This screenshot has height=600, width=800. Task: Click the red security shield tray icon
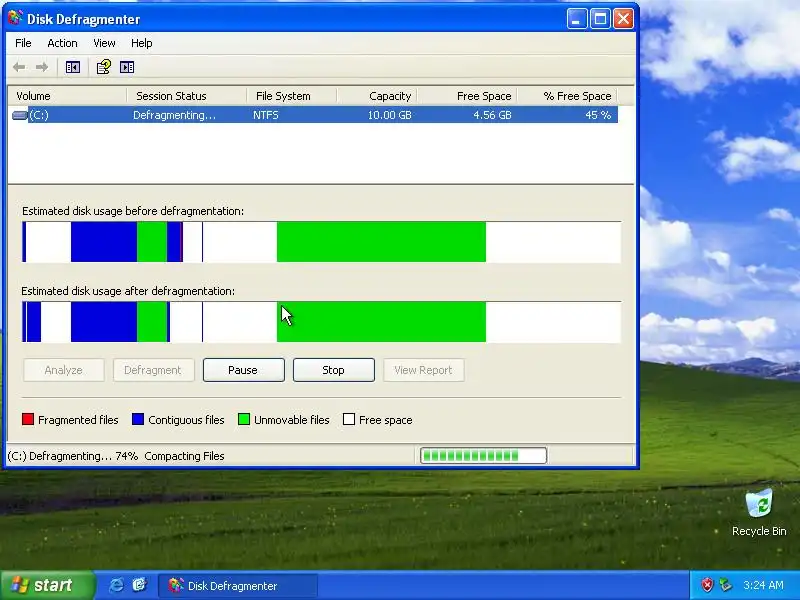pos(707,585)
